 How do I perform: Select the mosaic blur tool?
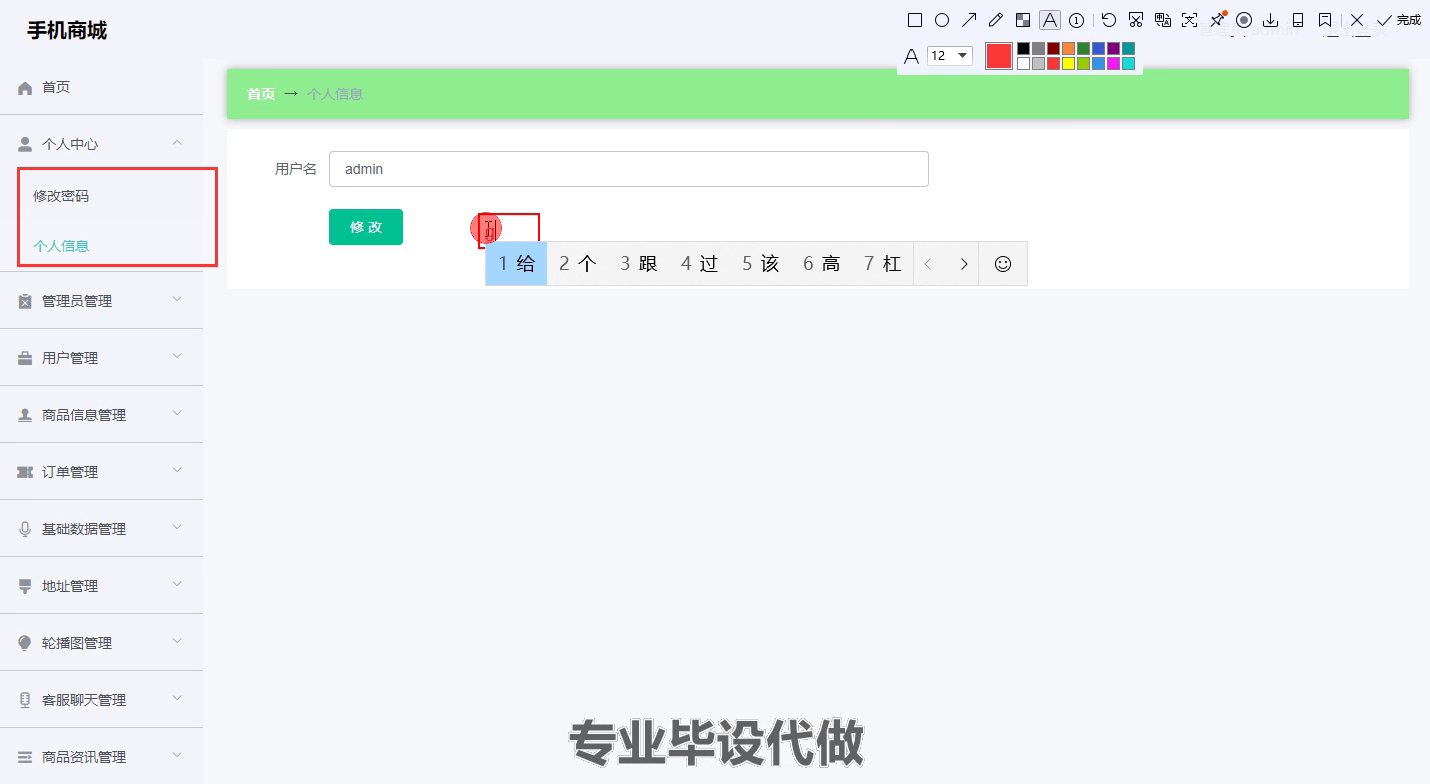1023,20
